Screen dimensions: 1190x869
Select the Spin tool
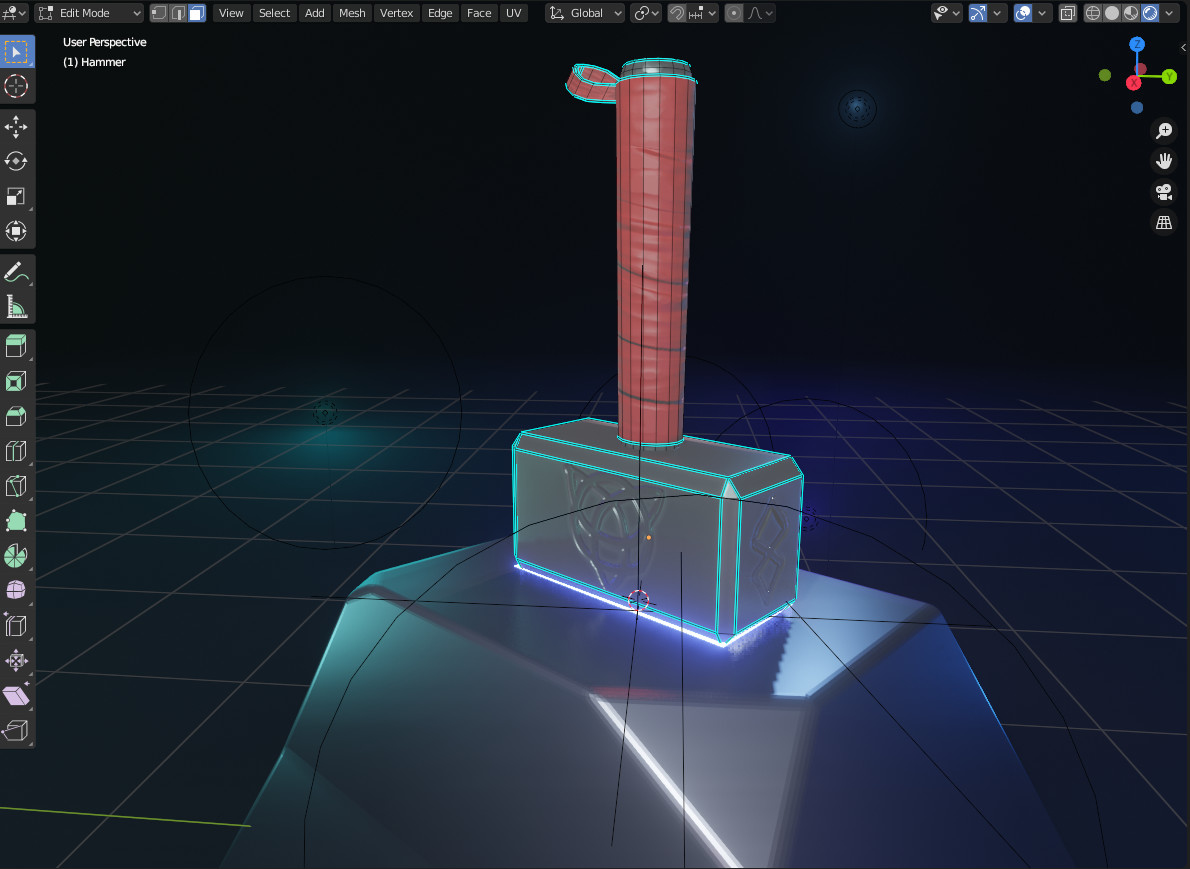(17, 555)
